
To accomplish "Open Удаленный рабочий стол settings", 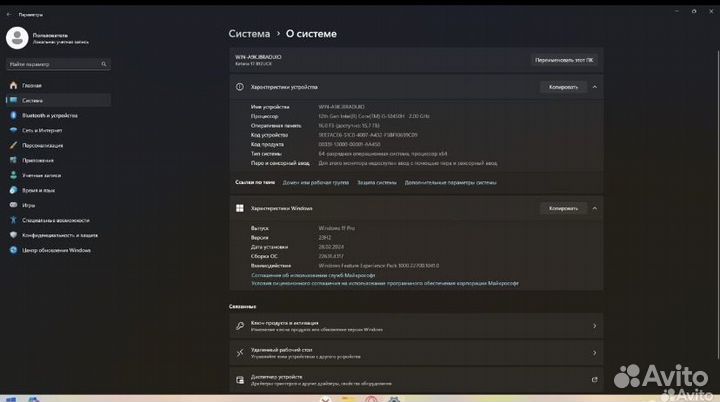I will (416, 352).
